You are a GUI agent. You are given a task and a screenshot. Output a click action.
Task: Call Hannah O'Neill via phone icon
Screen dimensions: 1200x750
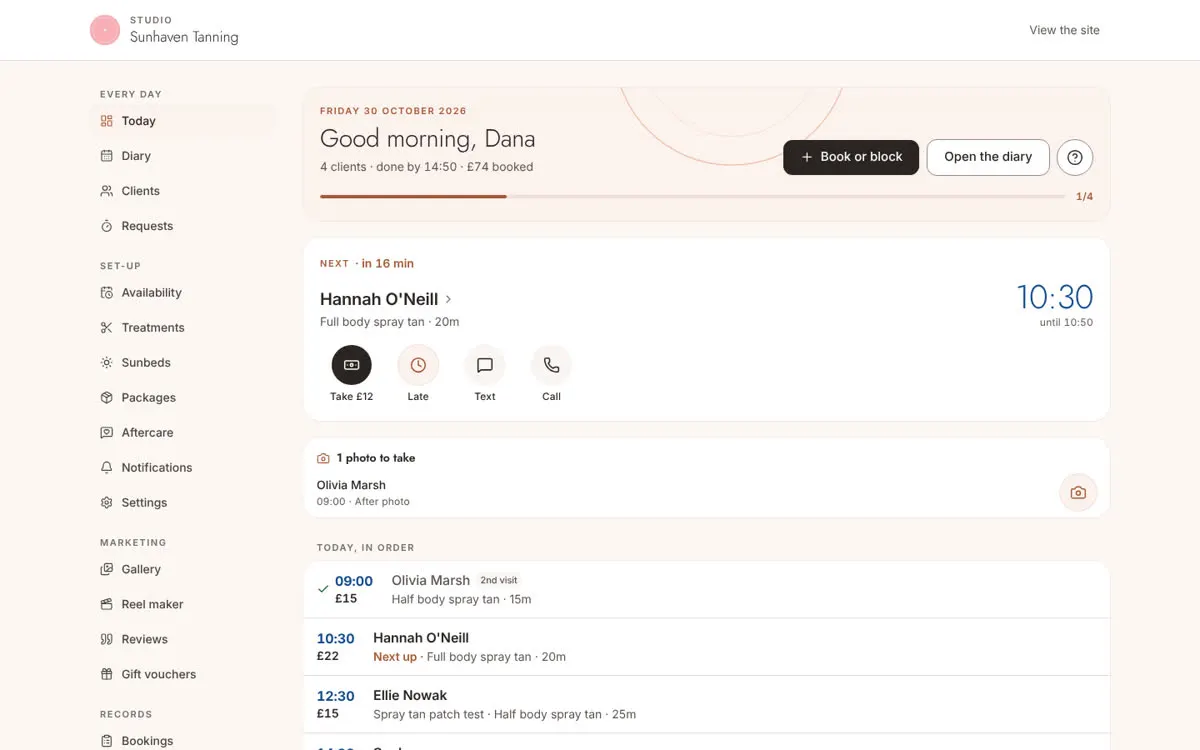(551, 365)
